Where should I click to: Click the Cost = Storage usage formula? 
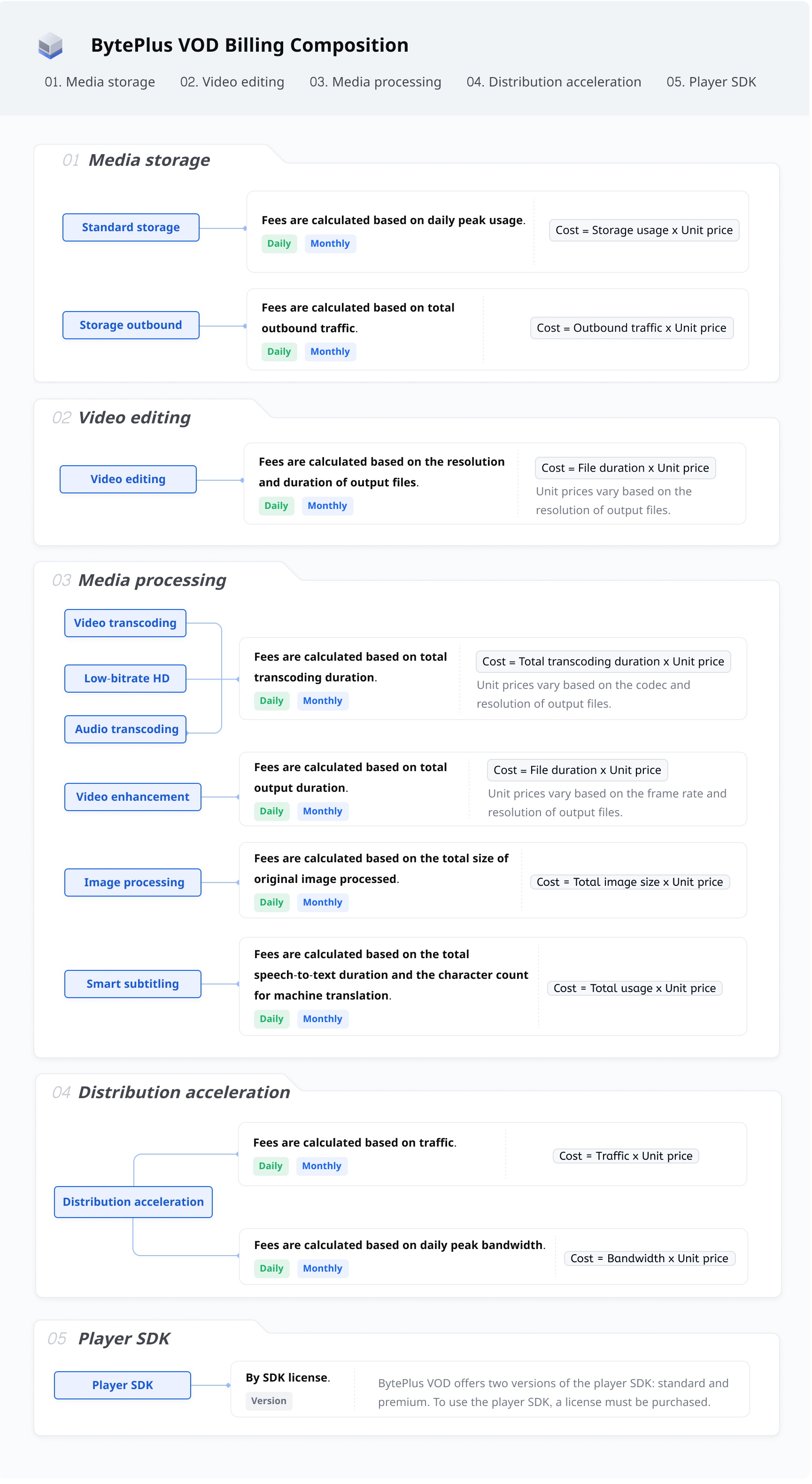tap(643, 230)
